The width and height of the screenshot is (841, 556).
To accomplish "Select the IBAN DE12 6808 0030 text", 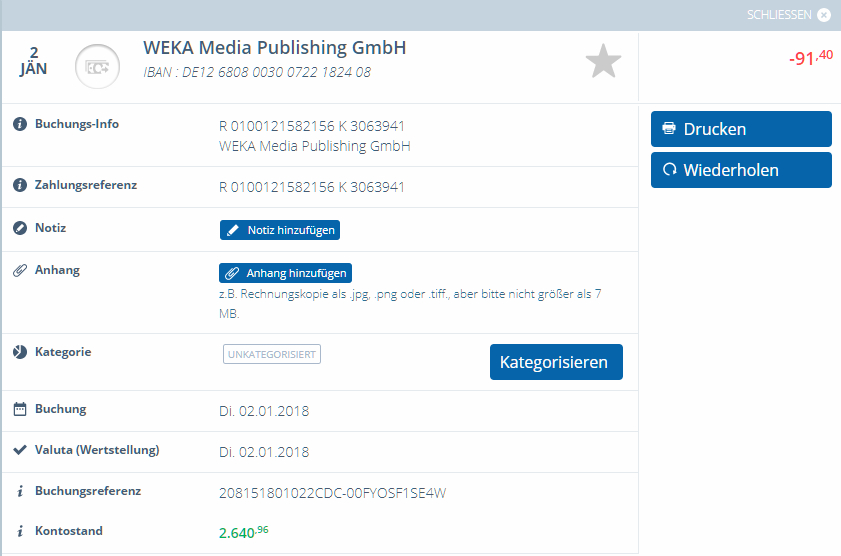I will [257, 72].
